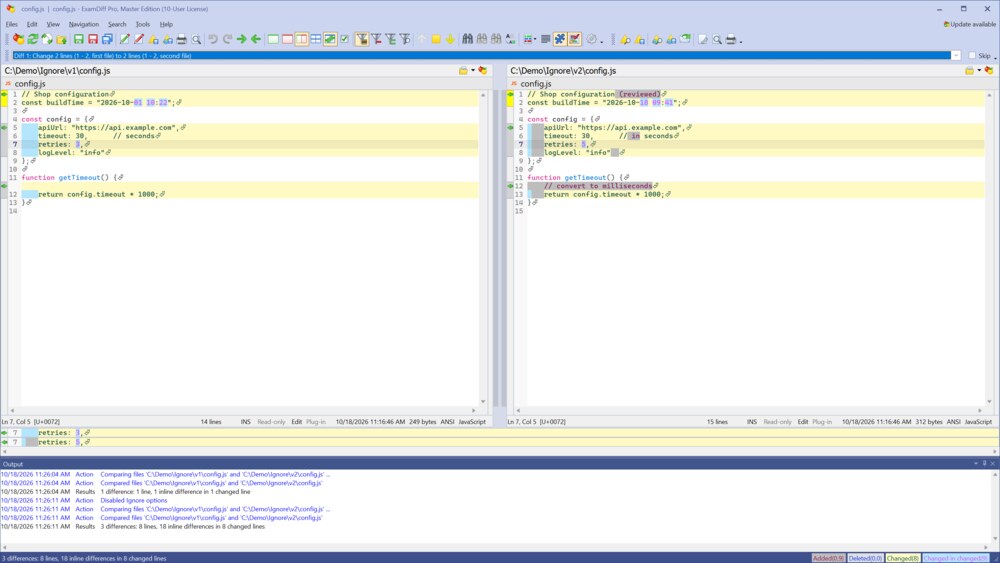Click the edit-note icon left of the right magnifier
Viewport: 1000px width, 563px height.
click(x=703, y=40)
